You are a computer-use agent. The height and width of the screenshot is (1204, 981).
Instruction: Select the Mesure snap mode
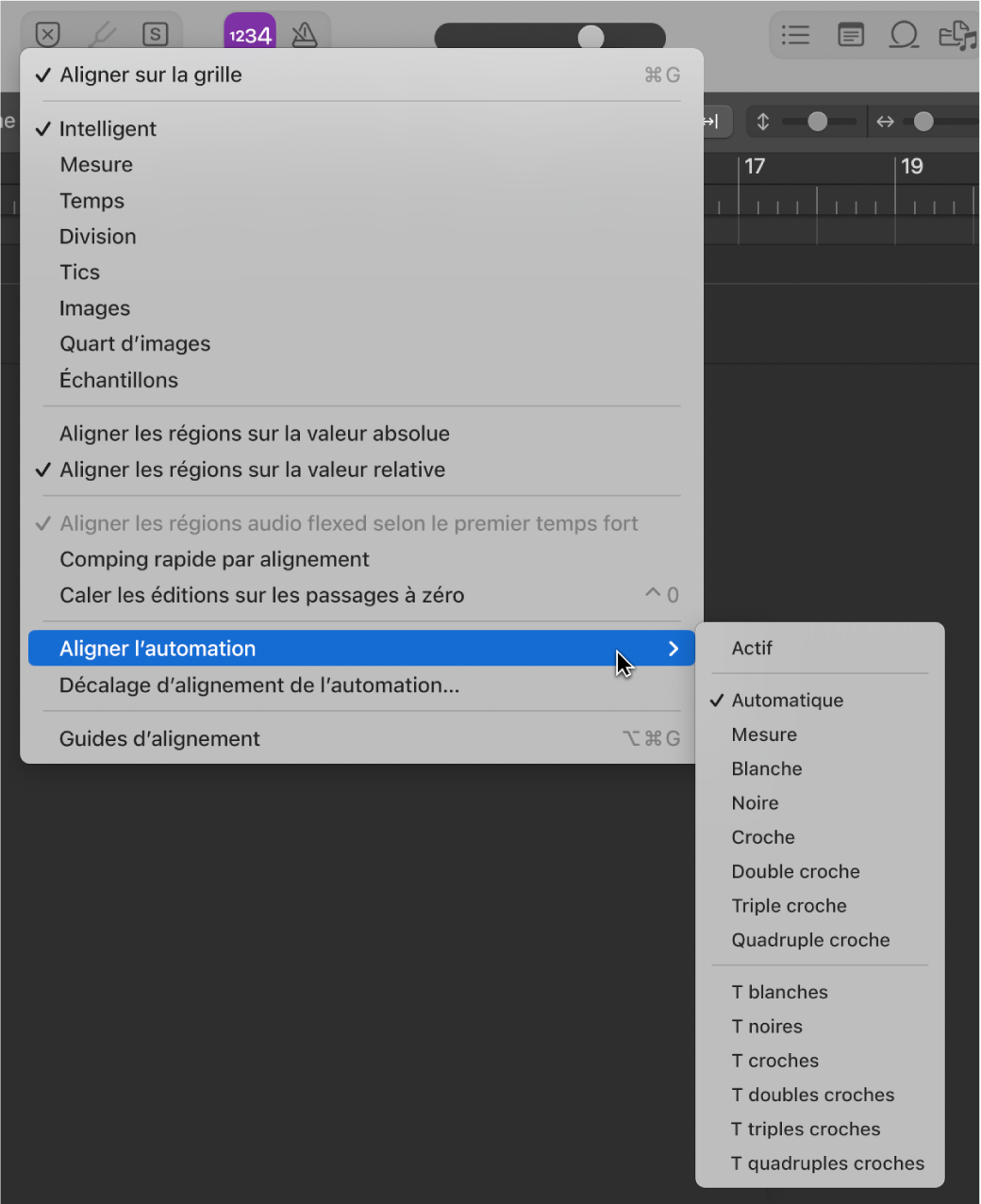pyautogui.click(x=96, y=164)
